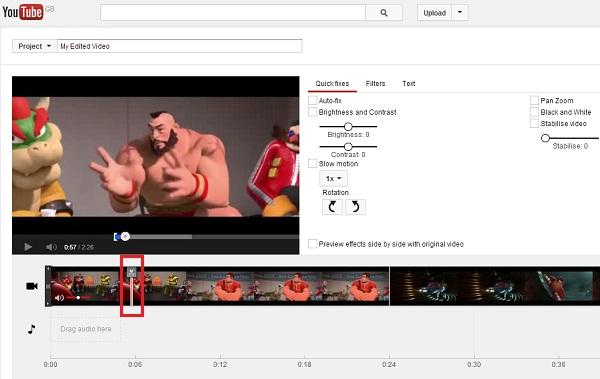Click the 0:12 timeline time label
The width and height of the screenshot is (600, 379).
(x=220, y=364)
